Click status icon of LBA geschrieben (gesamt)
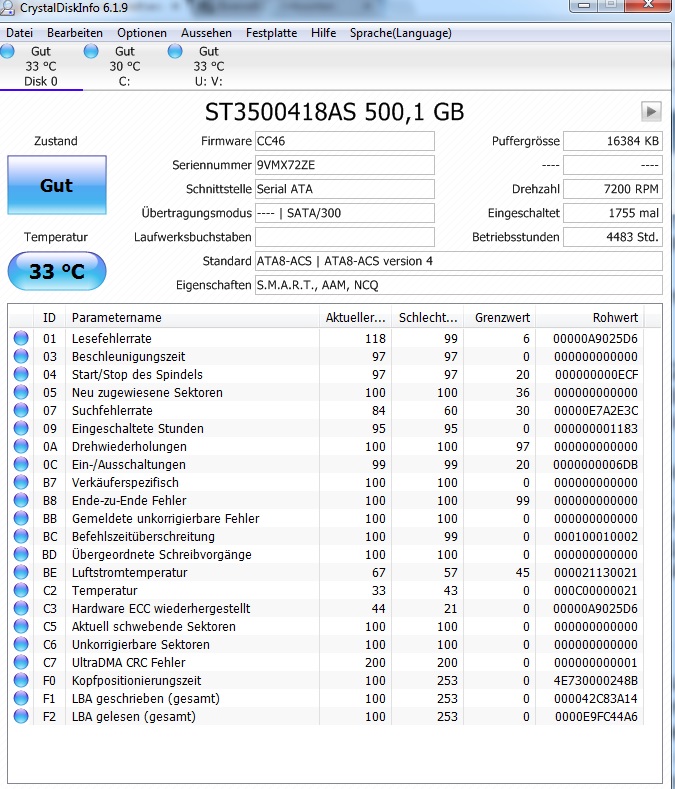Viewport: 675px width, 789px height. point(21,698)
